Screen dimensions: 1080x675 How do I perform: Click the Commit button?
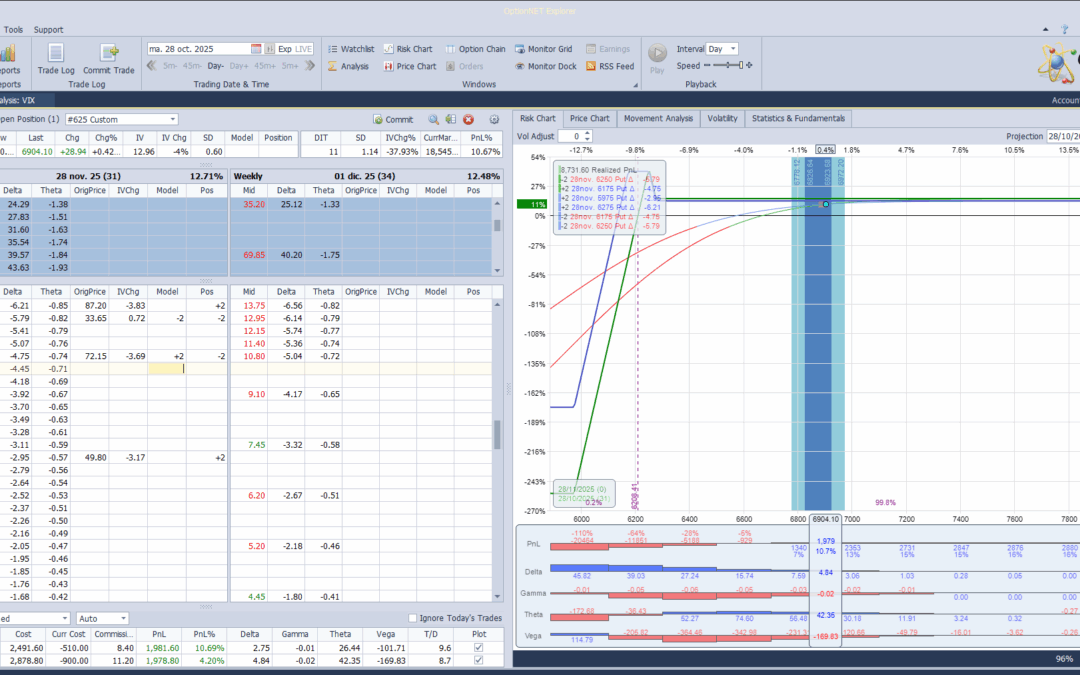tap(393, 119)
